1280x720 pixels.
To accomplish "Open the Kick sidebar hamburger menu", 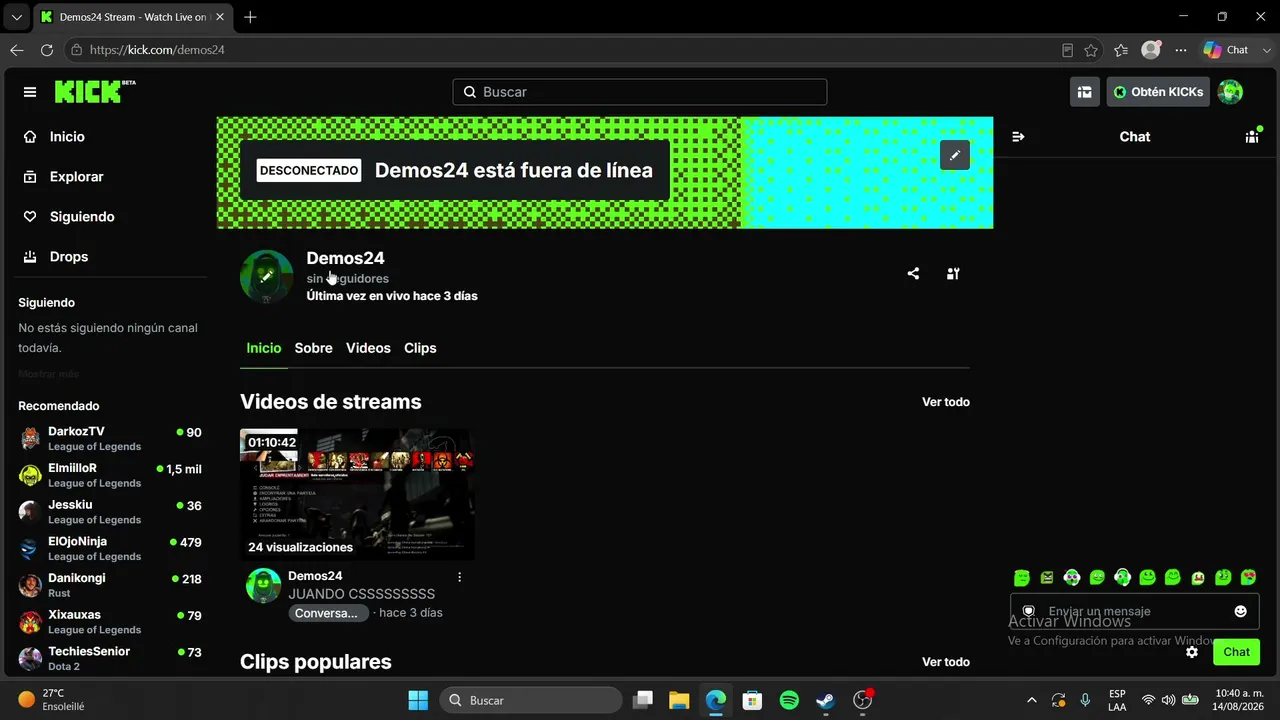I will click(x=30, y=92).
